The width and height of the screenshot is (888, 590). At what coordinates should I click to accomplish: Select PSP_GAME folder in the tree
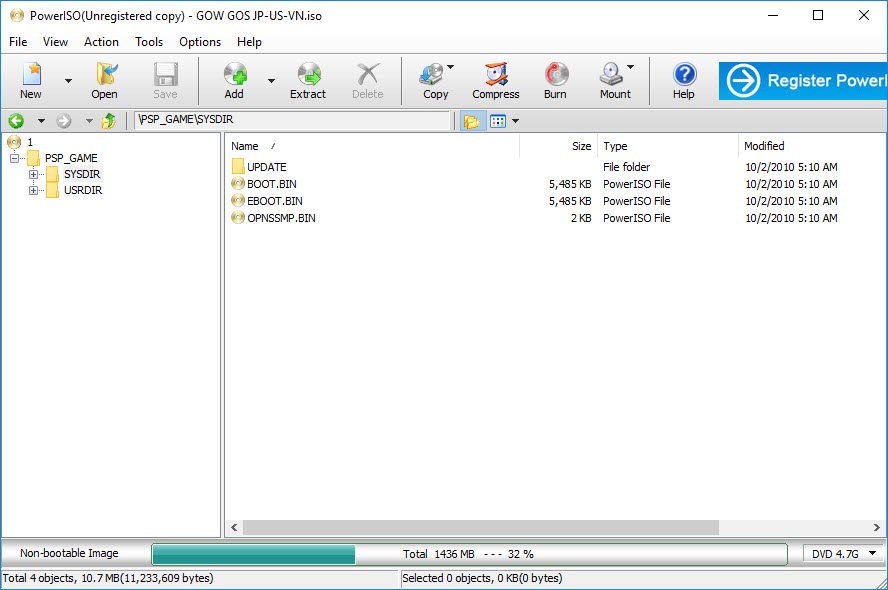tap(71, 158)
